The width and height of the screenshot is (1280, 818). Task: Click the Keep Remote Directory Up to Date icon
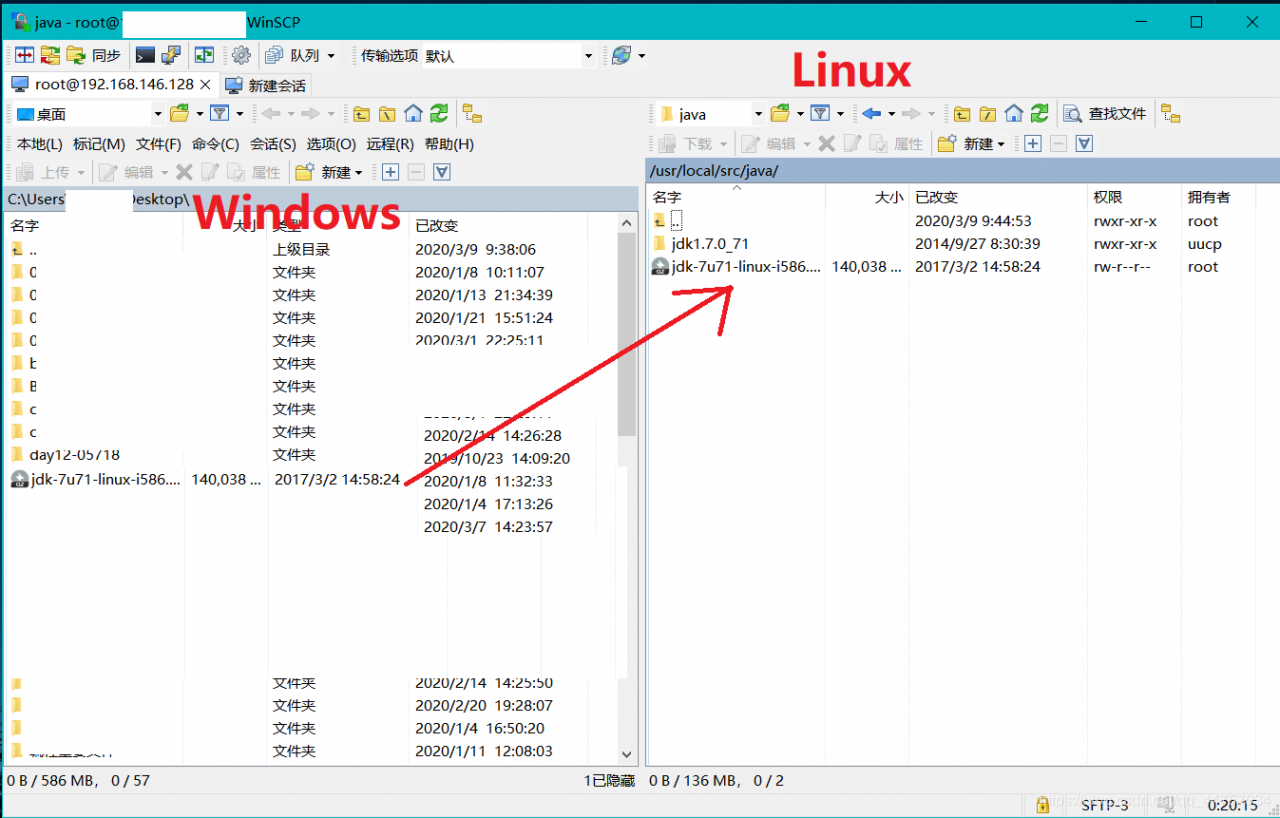(204, 56)
